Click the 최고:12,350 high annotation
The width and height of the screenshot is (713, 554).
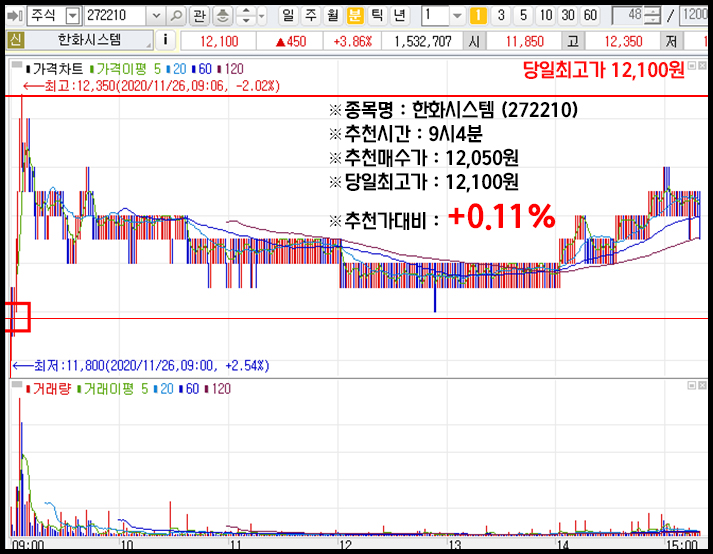[x=151, y=86]
